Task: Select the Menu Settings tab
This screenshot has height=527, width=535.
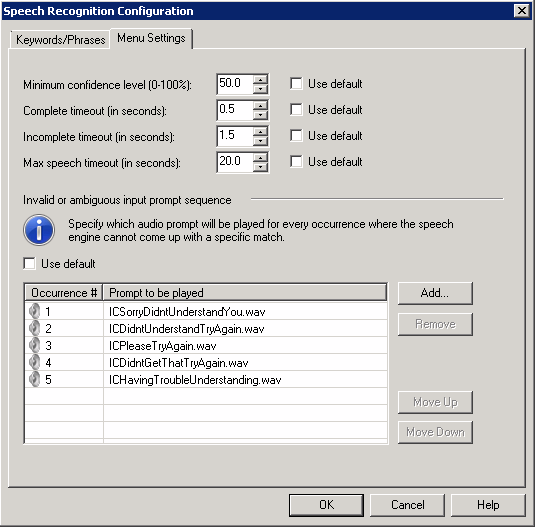Action: 151,38
